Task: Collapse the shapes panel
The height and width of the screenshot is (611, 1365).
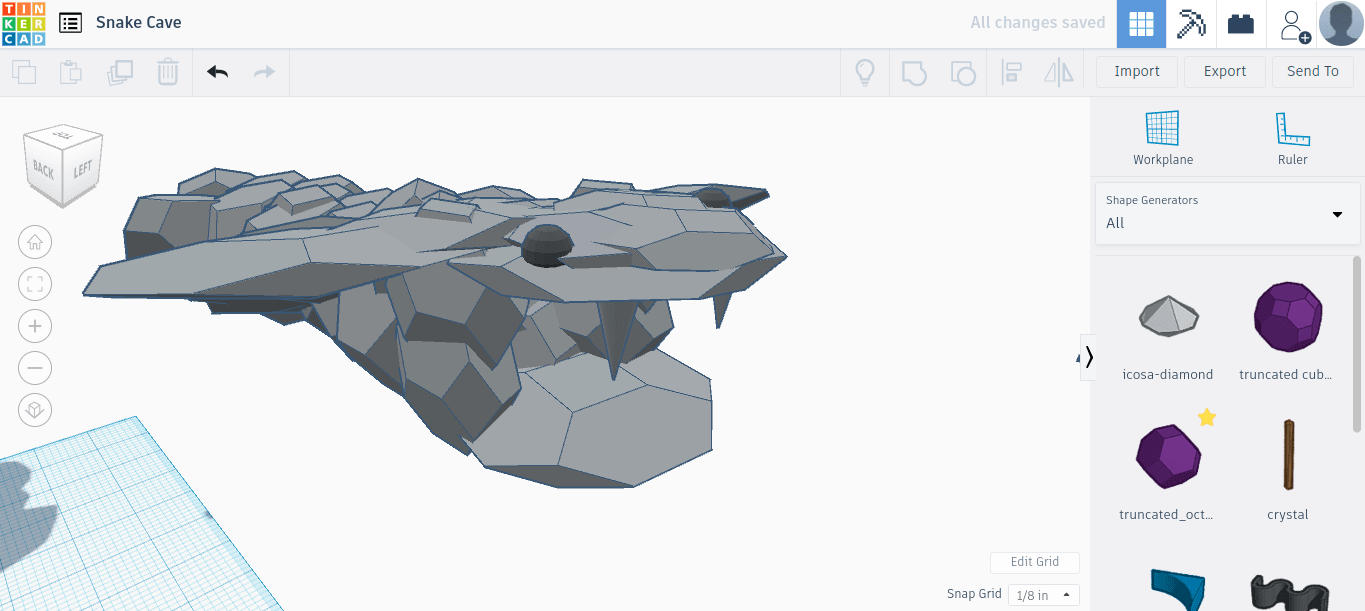Action: (x=1089, y=356)
